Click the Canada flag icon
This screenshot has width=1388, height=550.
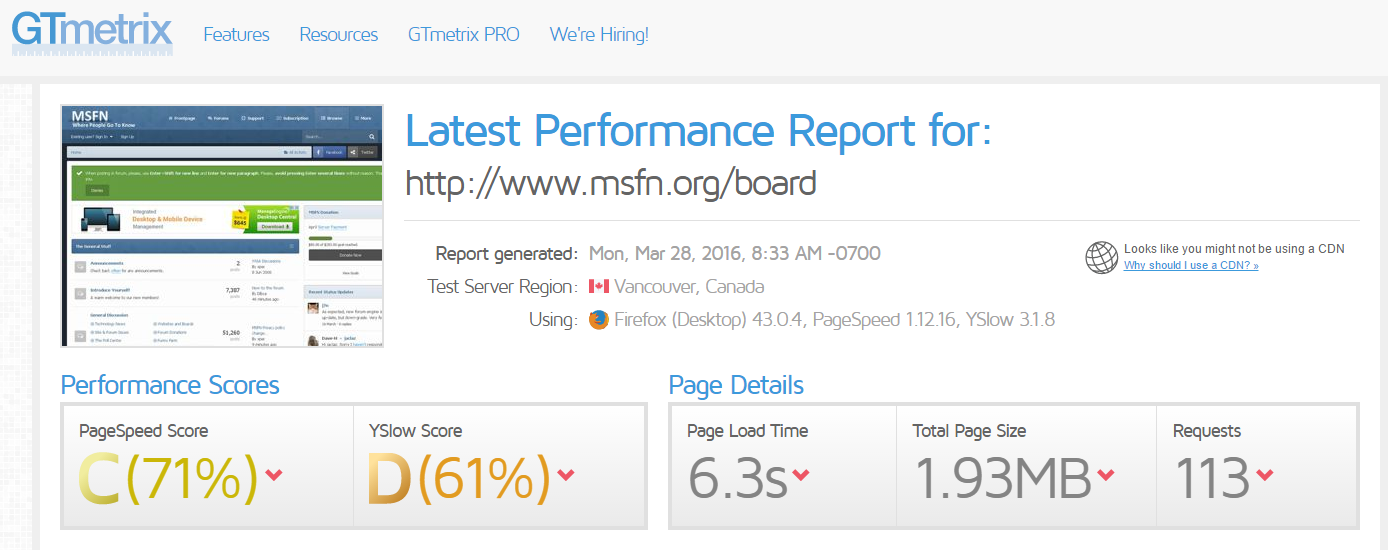(599, 287)
